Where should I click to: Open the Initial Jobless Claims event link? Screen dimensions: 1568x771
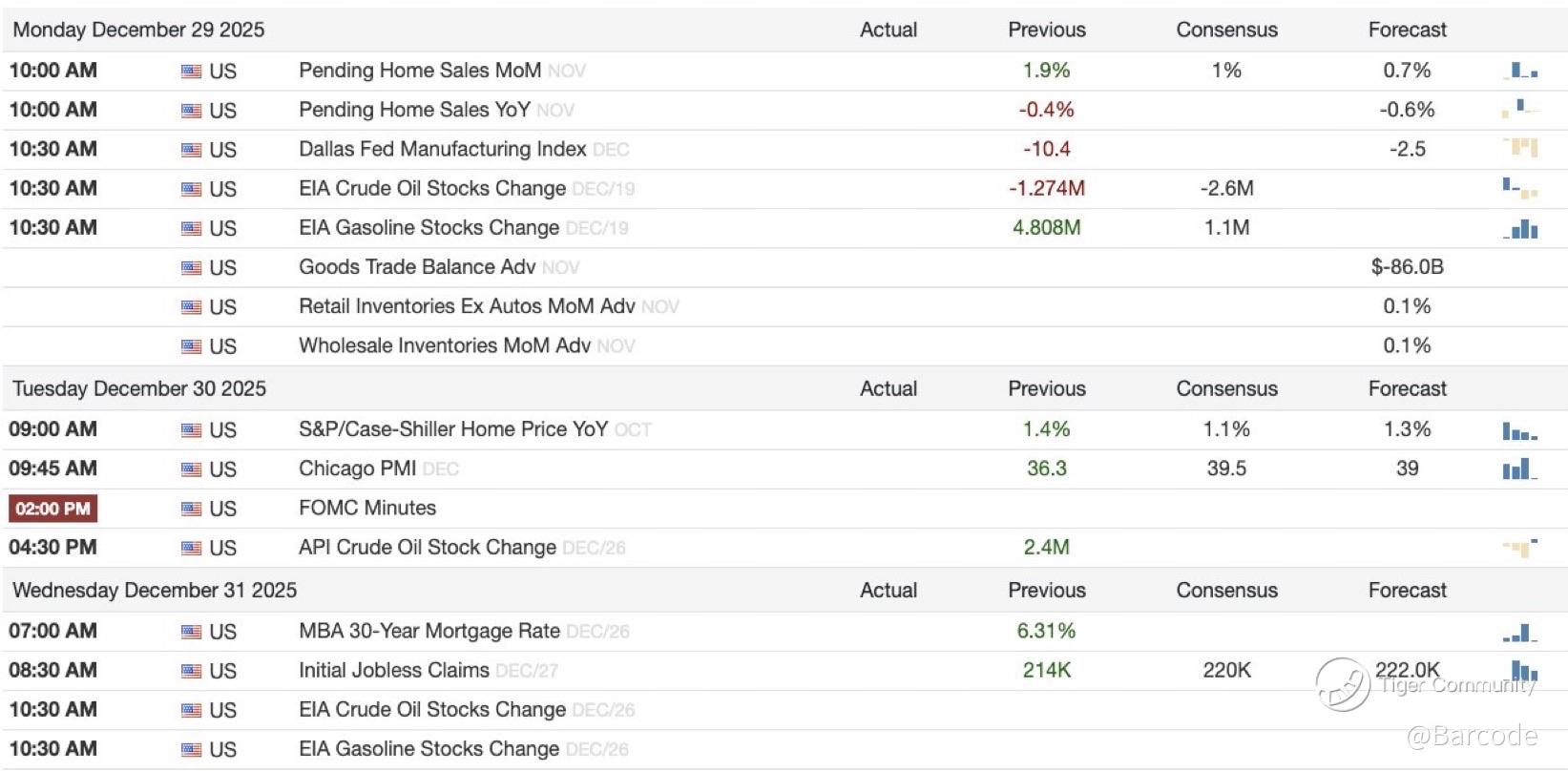393,671
